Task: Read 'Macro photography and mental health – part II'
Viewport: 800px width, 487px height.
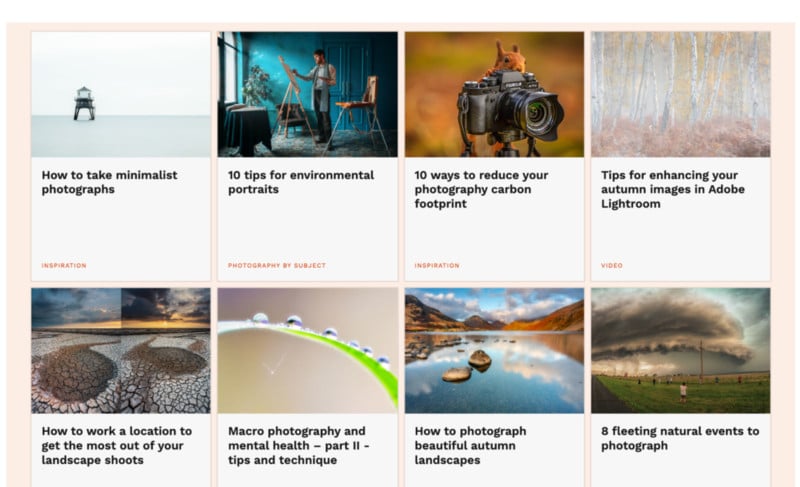Action: pos(298,446)
